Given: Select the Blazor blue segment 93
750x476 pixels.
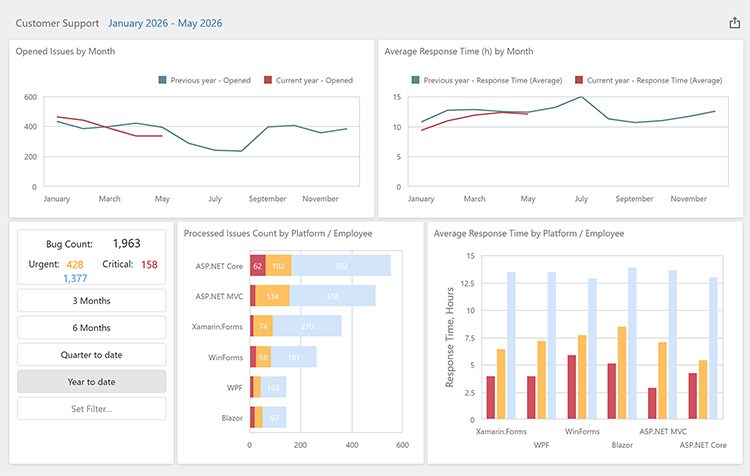Looking at the screenshot, I should (x=274, y=418).
